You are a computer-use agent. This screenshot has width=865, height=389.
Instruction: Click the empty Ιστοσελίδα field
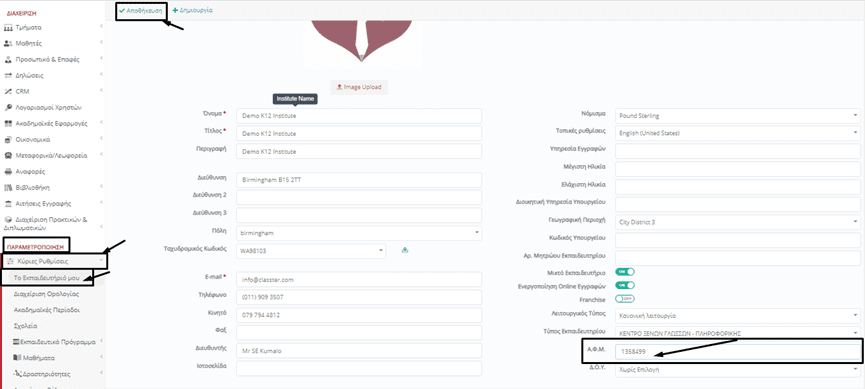point(359,369)
